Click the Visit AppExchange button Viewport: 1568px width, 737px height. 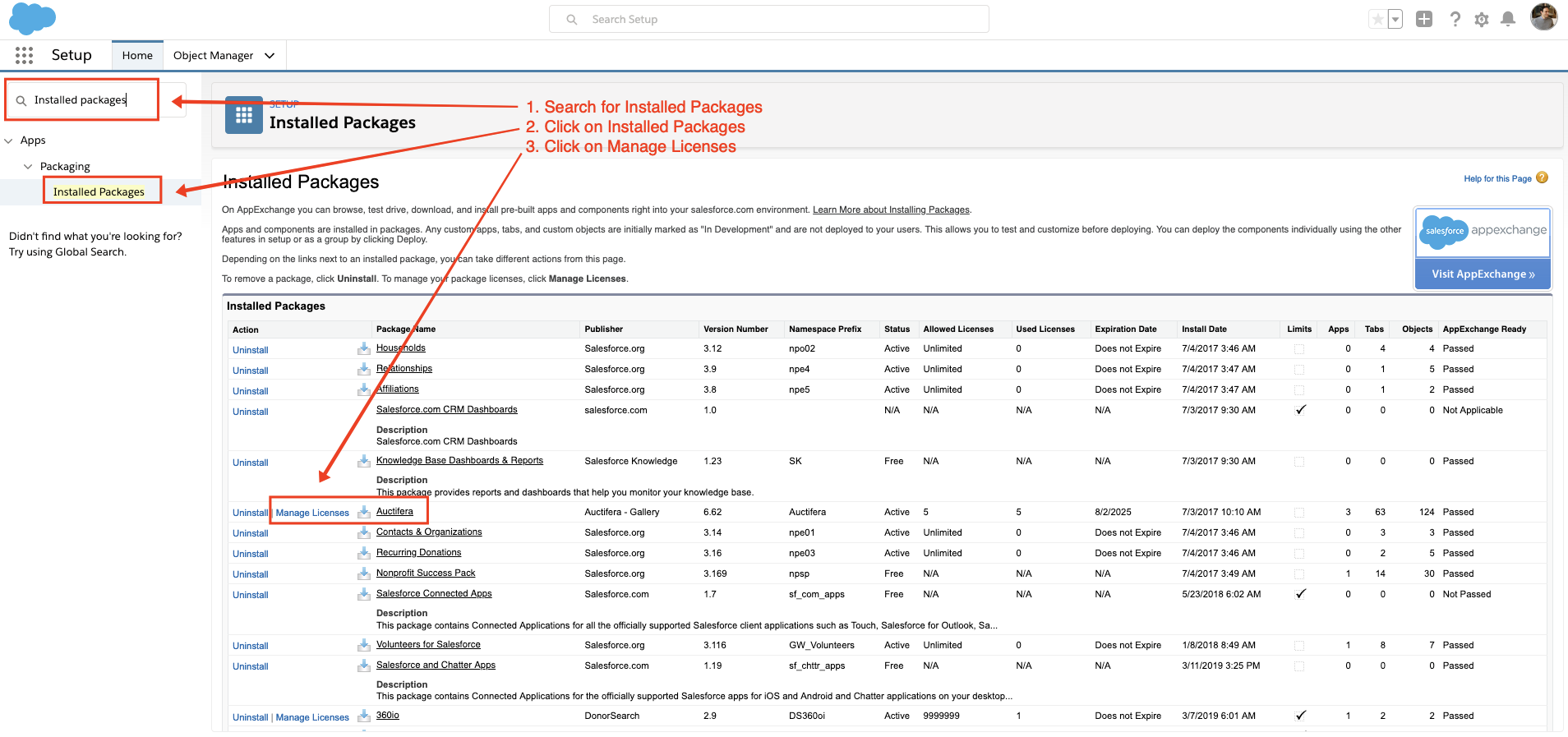pos(1483,274)
